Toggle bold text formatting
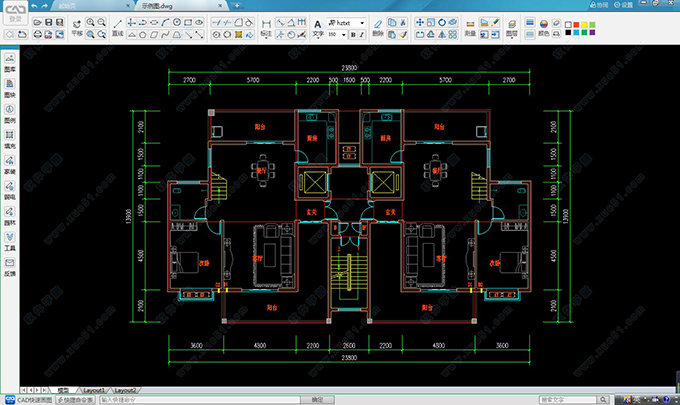 (353, 34)
